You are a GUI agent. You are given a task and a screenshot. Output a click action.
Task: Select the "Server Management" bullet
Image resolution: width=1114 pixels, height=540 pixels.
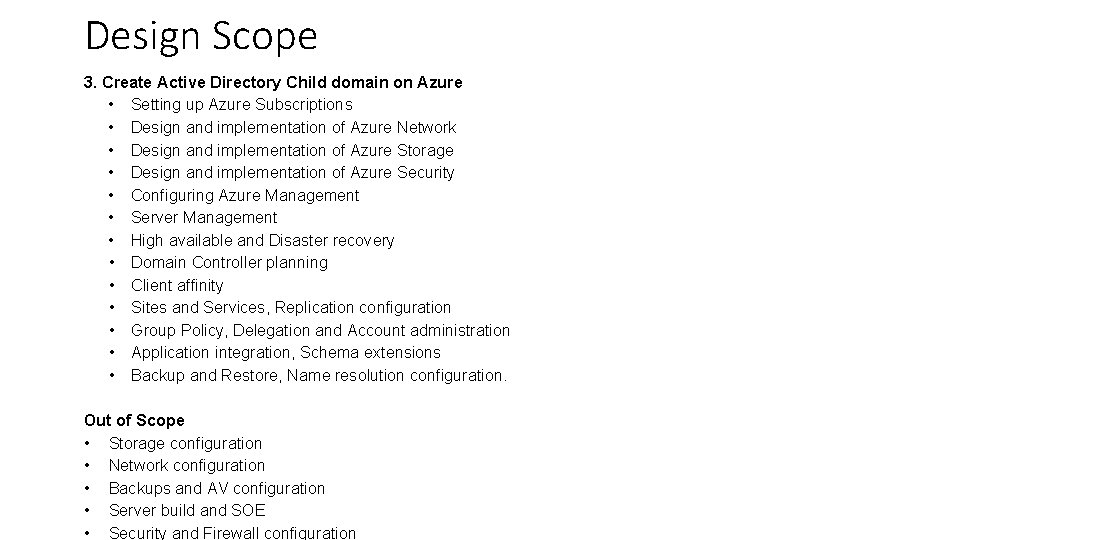click(204, 217)
